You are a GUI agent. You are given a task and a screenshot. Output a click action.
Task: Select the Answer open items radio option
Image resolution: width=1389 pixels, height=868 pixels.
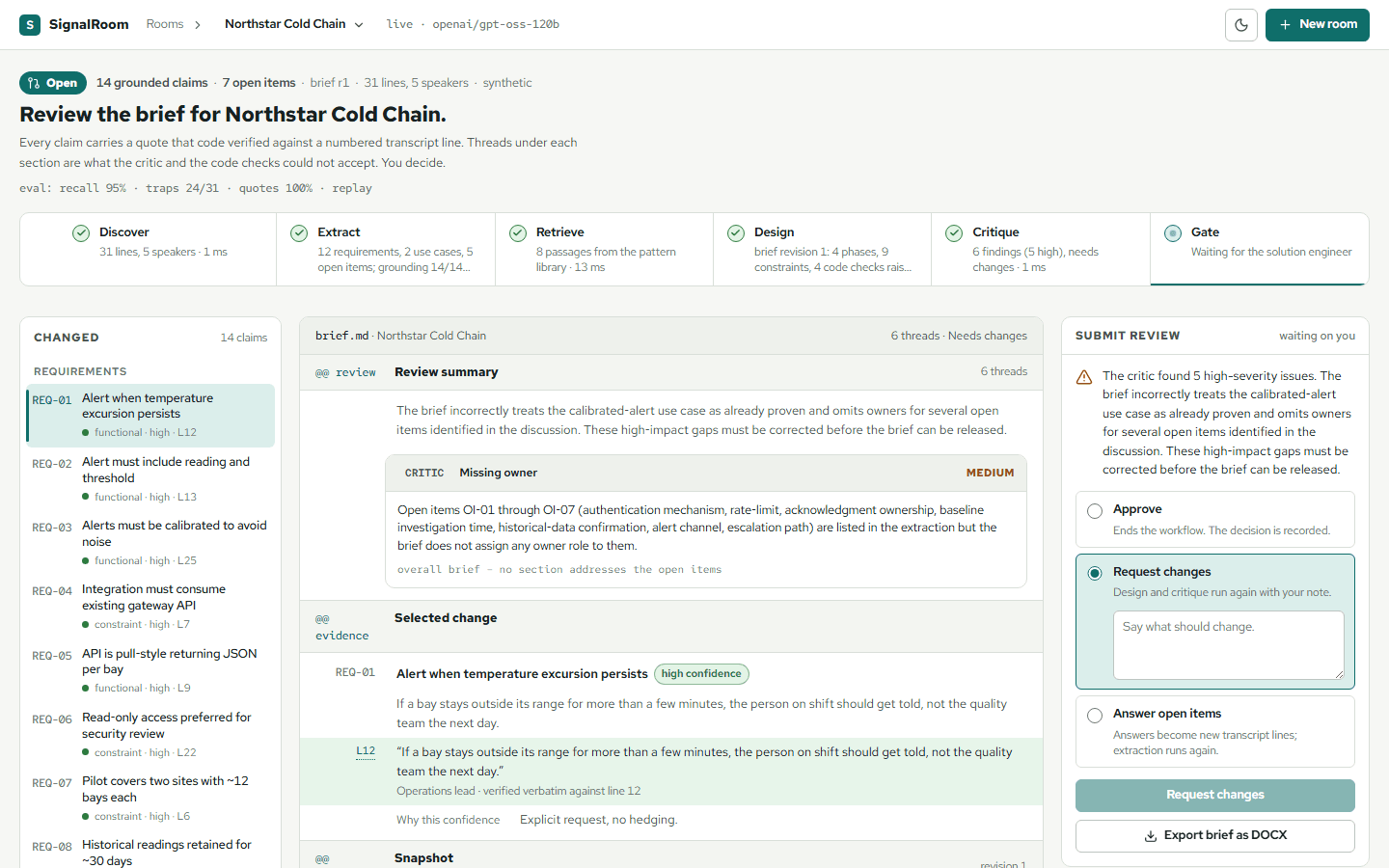click(1095, 716)
